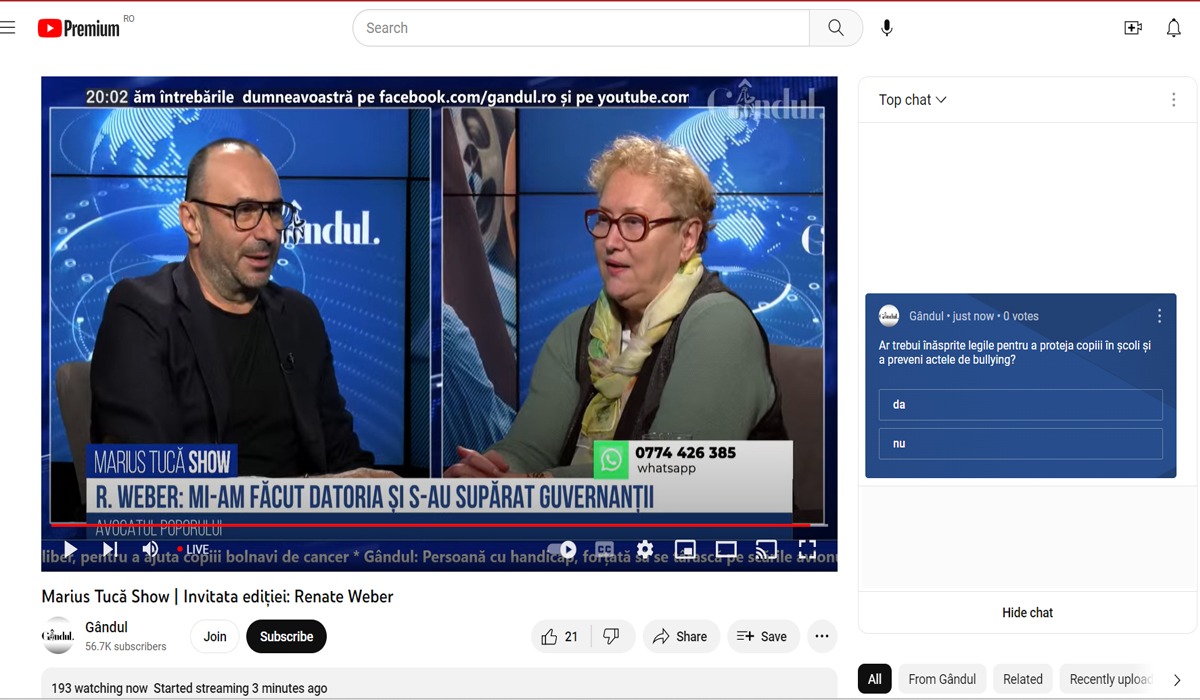Skip to next video
This screenshot has height=700, width=1200.
coord(110,549)
